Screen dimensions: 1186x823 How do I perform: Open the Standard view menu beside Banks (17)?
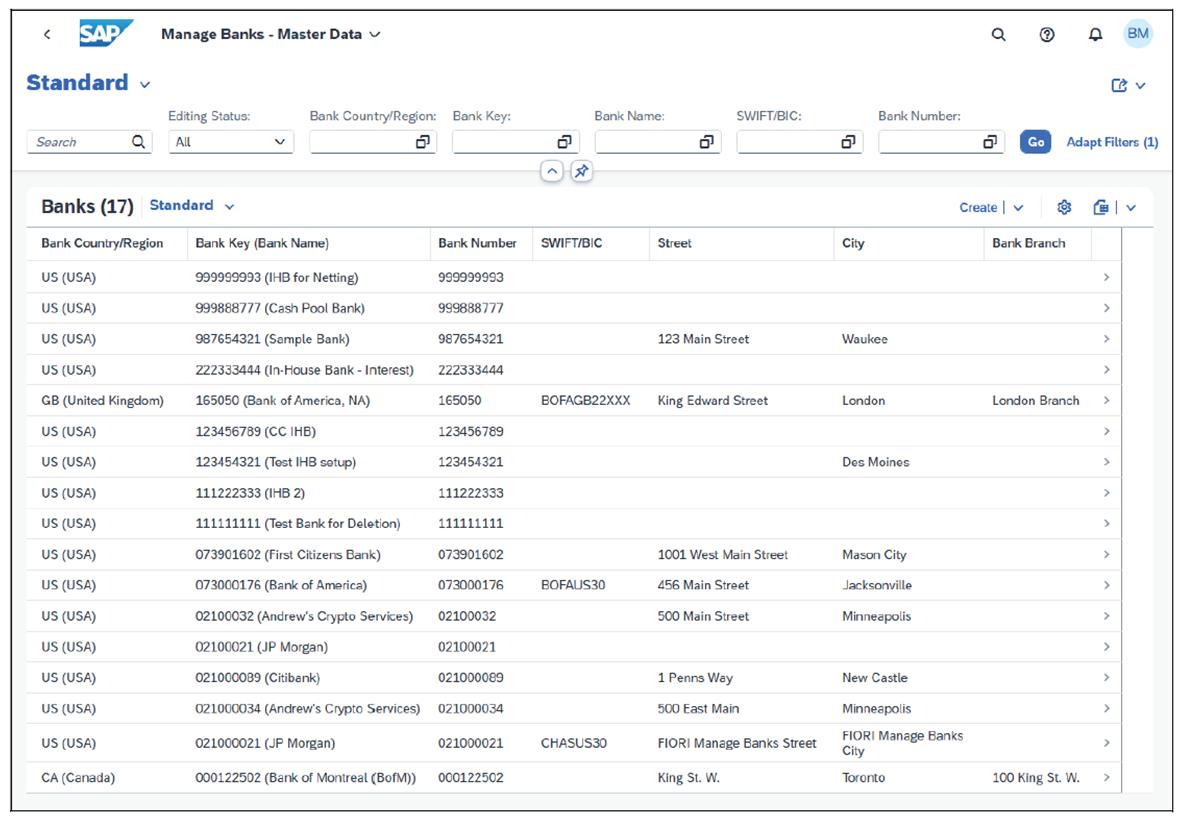coord(190,206)
